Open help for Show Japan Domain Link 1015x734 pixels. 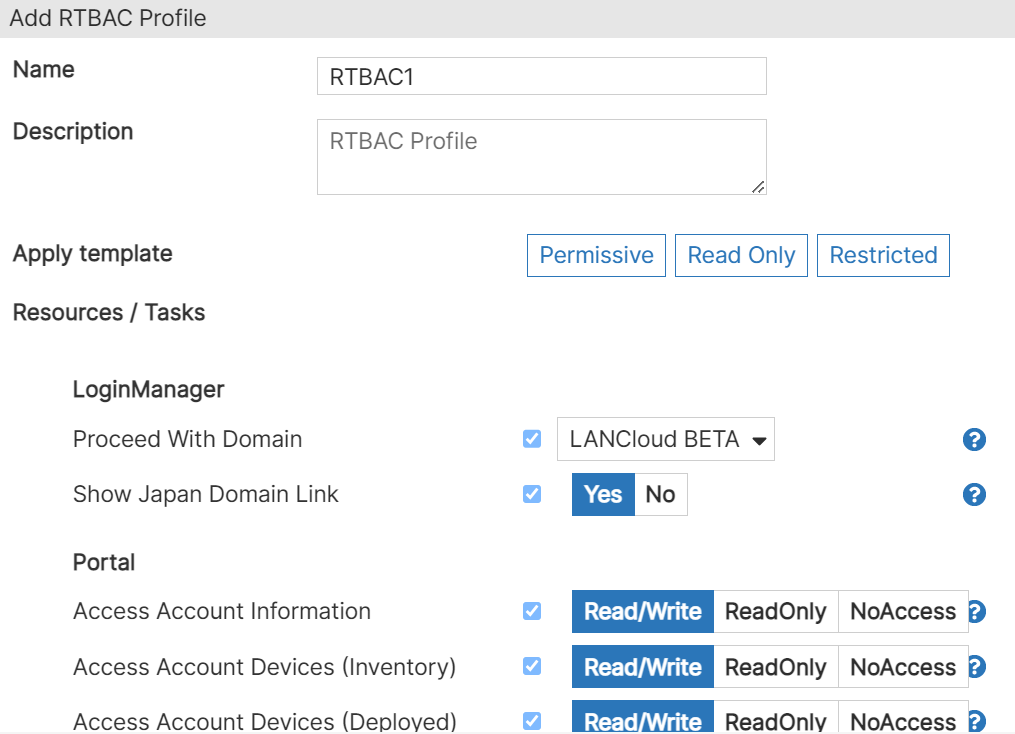coord(973,494)
